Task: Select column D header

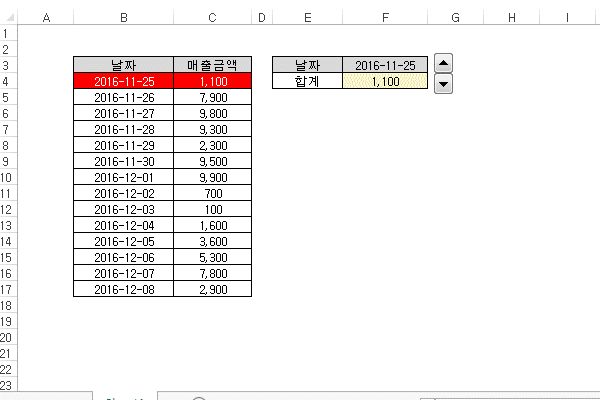Action: click(x=262, y=18)
